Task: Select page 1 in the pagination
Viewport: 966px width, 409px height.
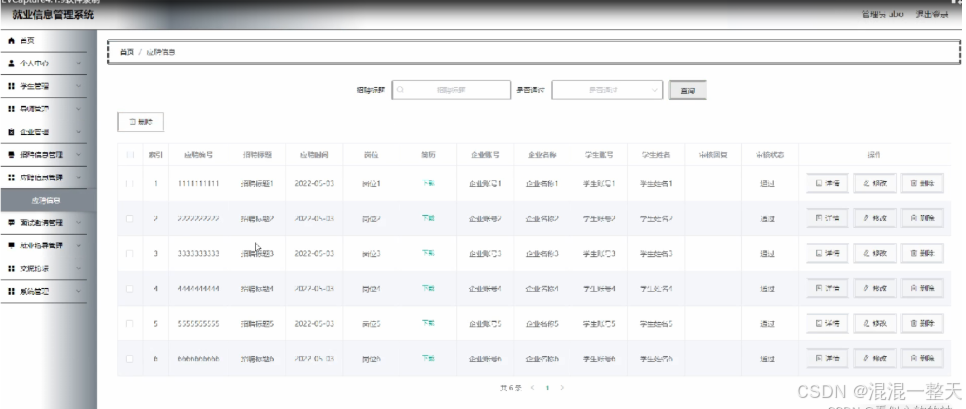Action: pos(547,388)
